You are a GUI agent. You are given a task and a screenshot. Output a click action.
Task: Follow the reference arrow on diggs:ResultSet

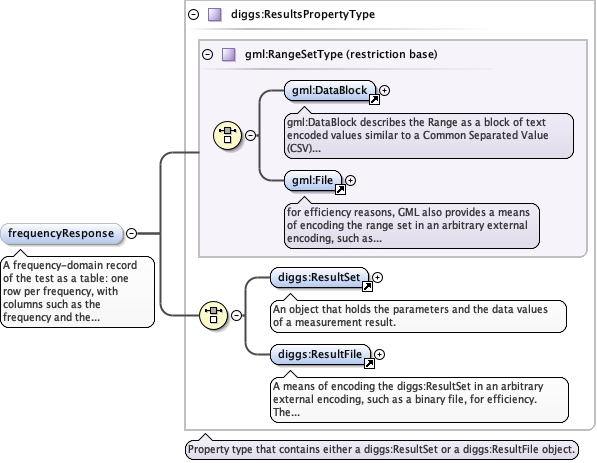click(367, 286)
